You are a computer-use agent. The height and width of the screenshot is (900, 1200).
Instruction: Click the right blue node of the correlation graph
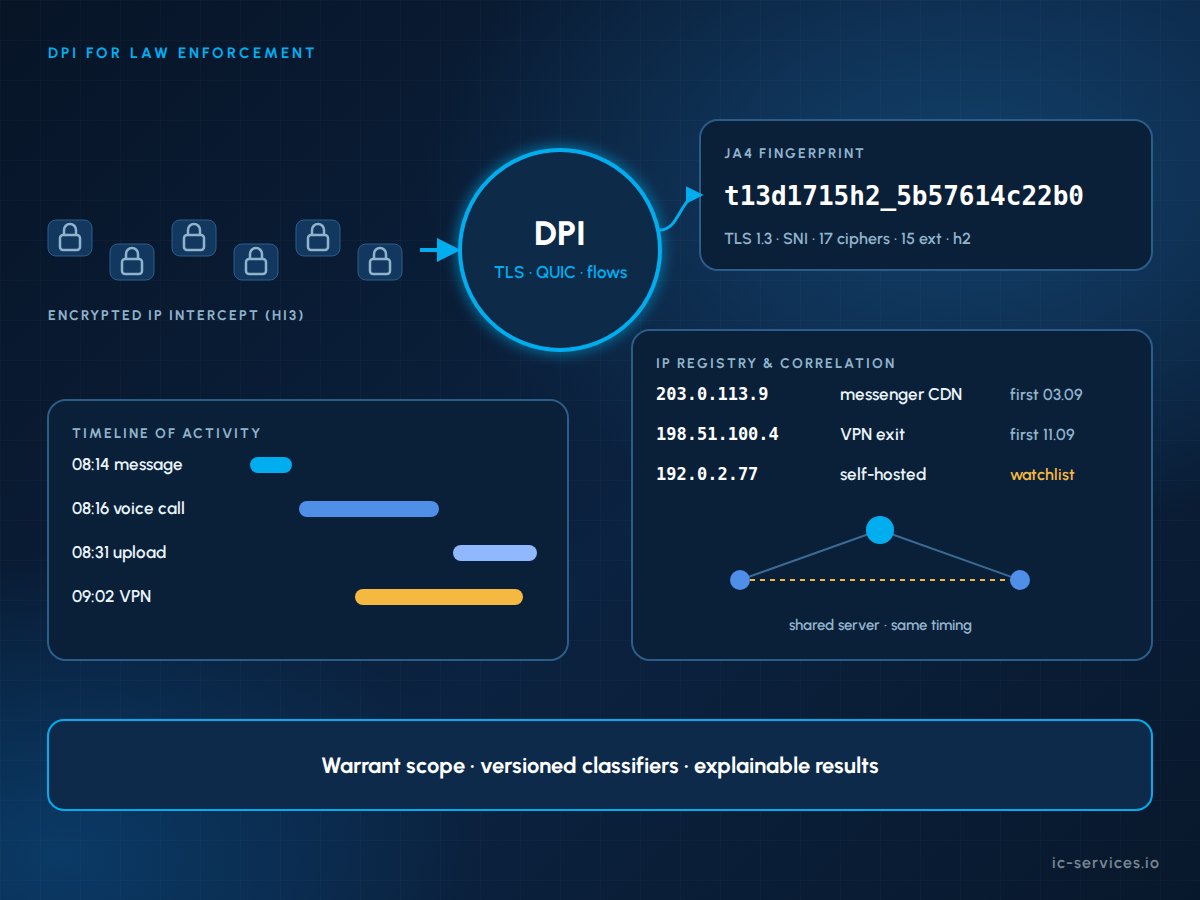[1020, 580]
